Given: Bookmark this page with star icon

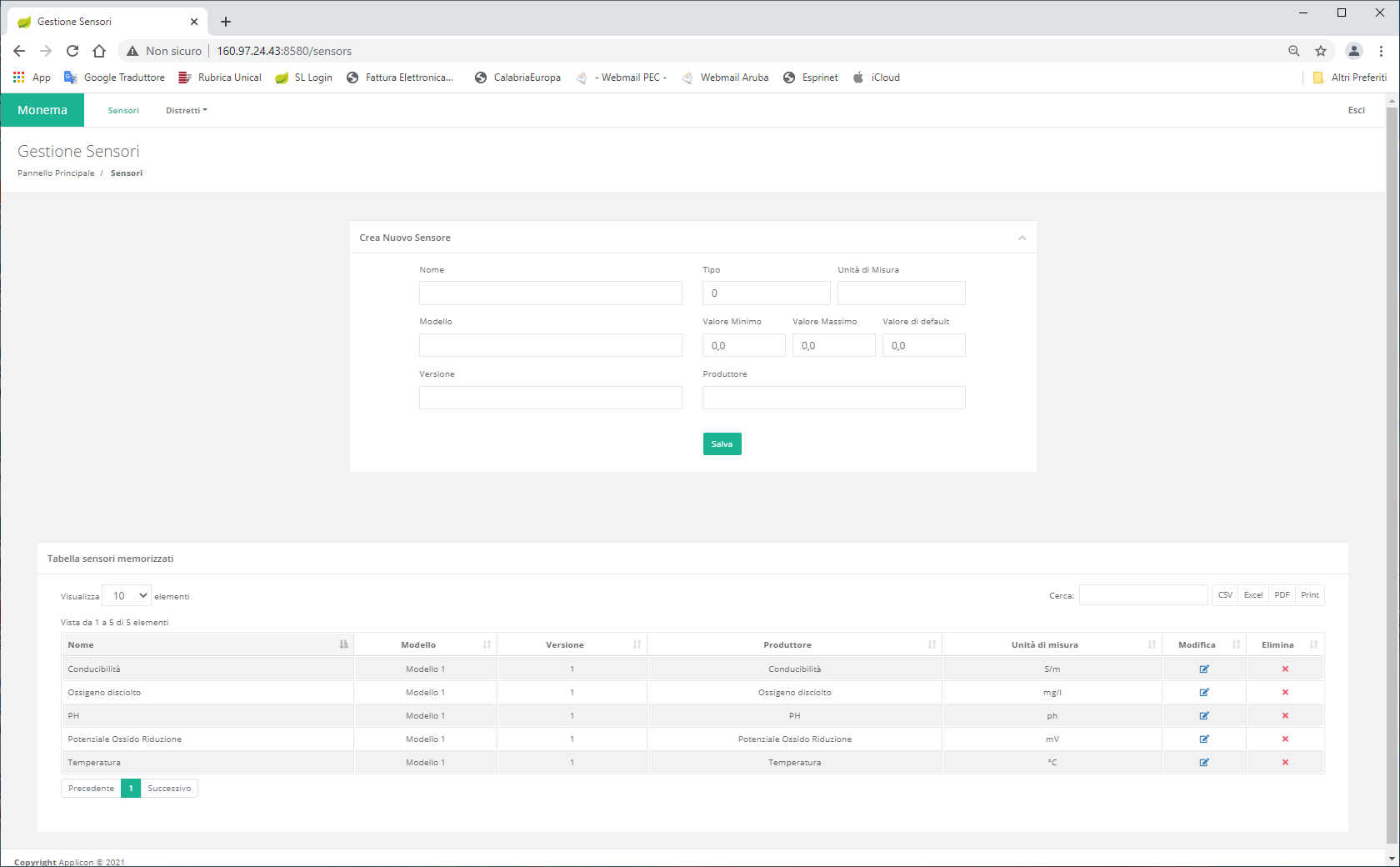Looking at the screenshot, I should click(x=1321, y=51).
